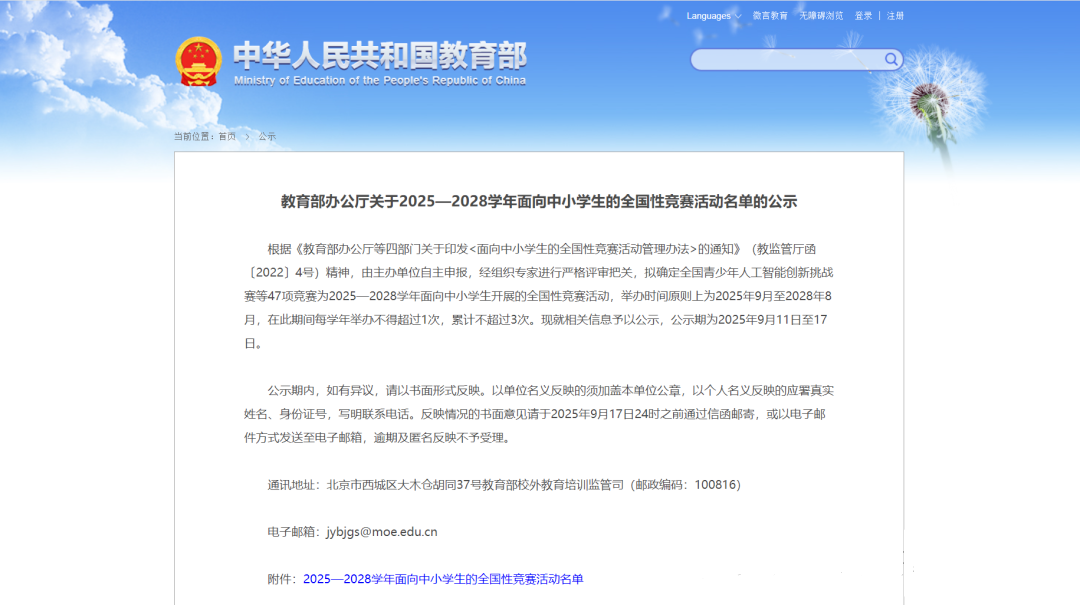Click 登录 to log in

point(863,16)
